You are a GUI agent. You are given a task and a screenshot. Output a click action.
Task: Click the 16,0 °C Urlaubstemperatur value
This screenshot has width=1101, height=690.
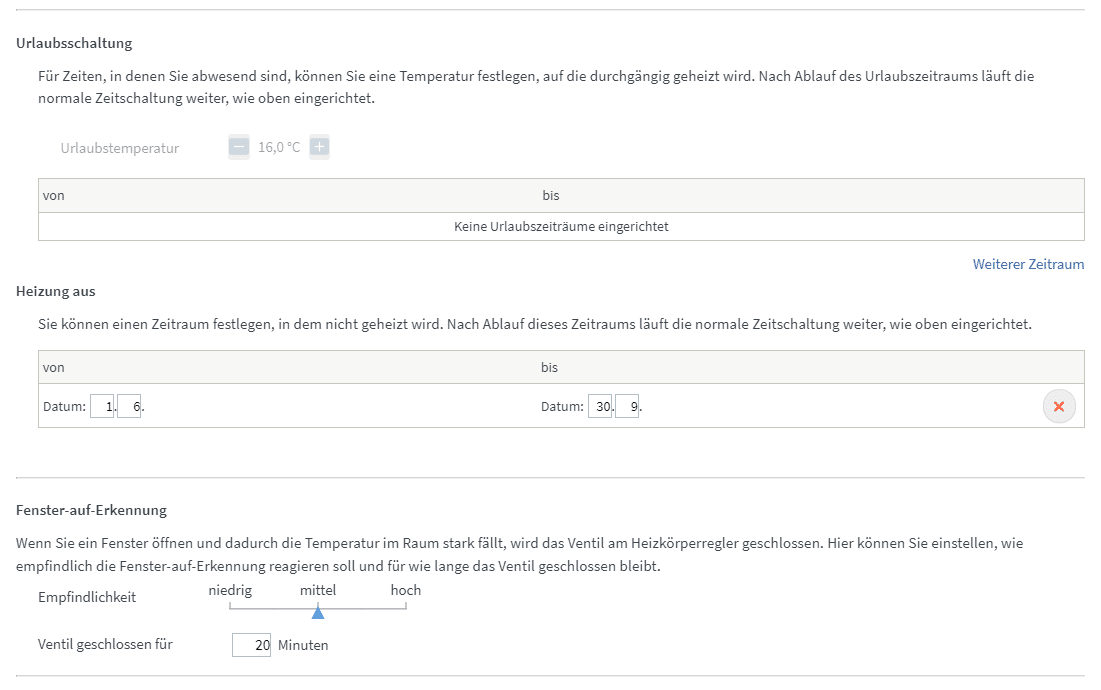point(279,148)
